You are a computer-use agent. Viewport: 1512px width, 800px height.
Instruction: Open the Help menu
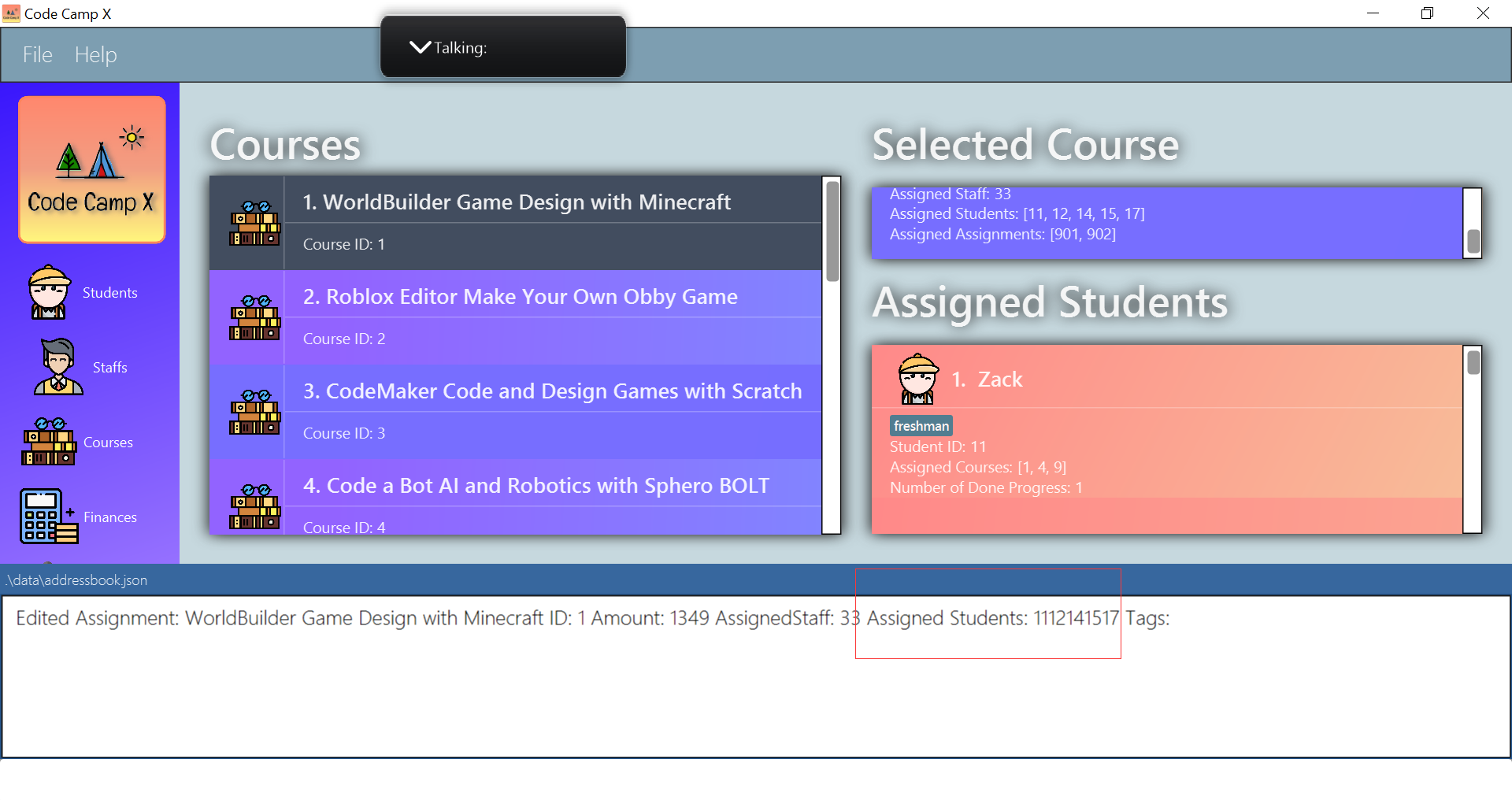point(96,54)
